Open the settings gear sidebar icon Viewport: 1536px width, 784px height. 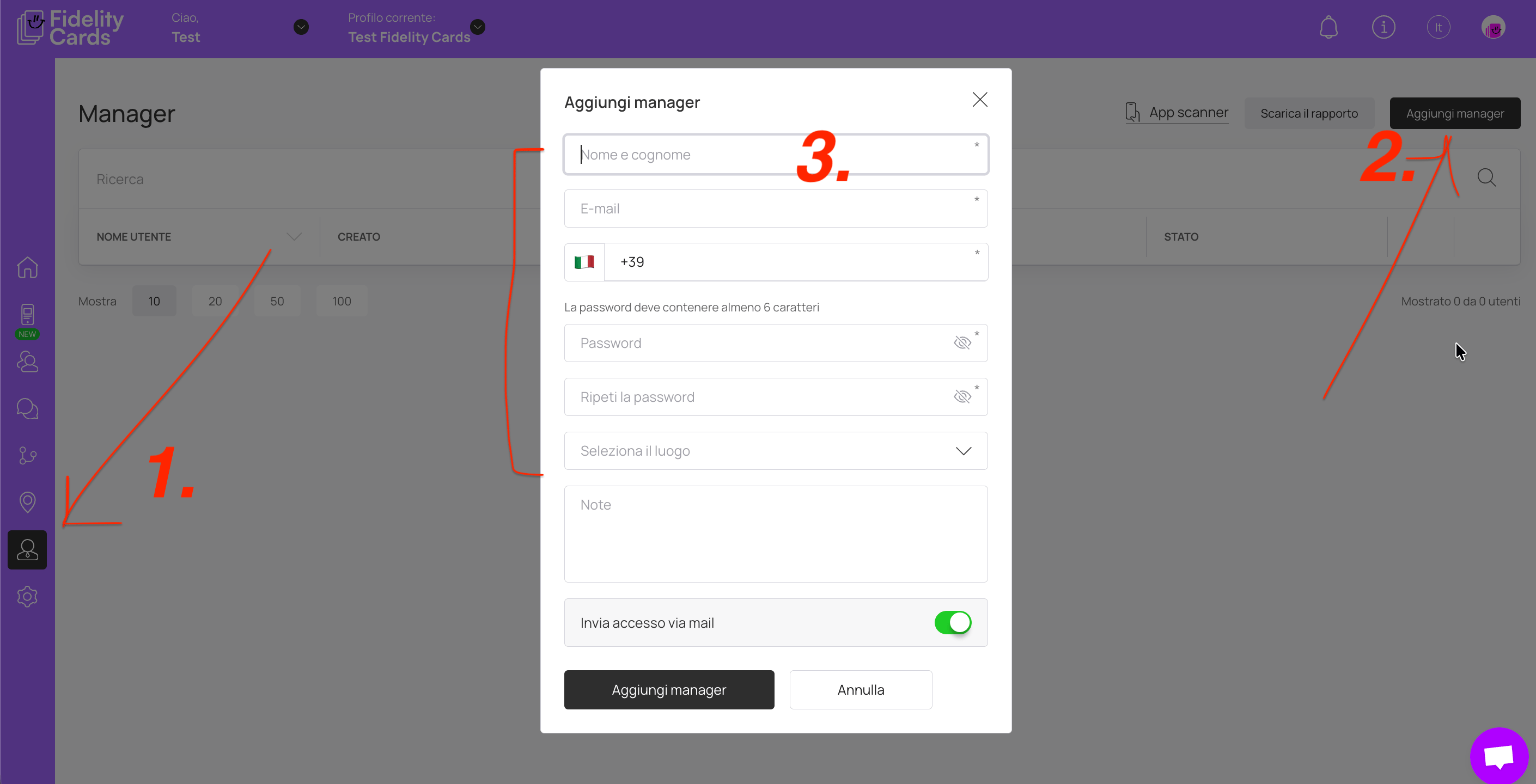tap(27, 596)
